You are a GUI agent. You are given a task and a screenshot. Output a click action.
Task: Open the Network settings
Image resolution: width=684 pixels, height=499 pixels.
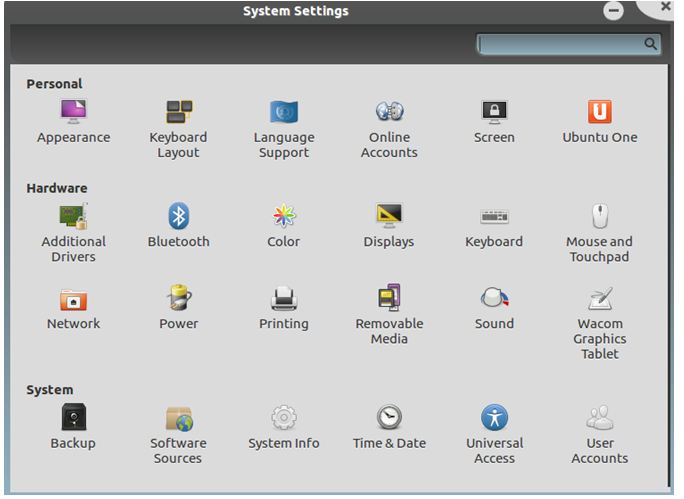click(x=73, y=298)
